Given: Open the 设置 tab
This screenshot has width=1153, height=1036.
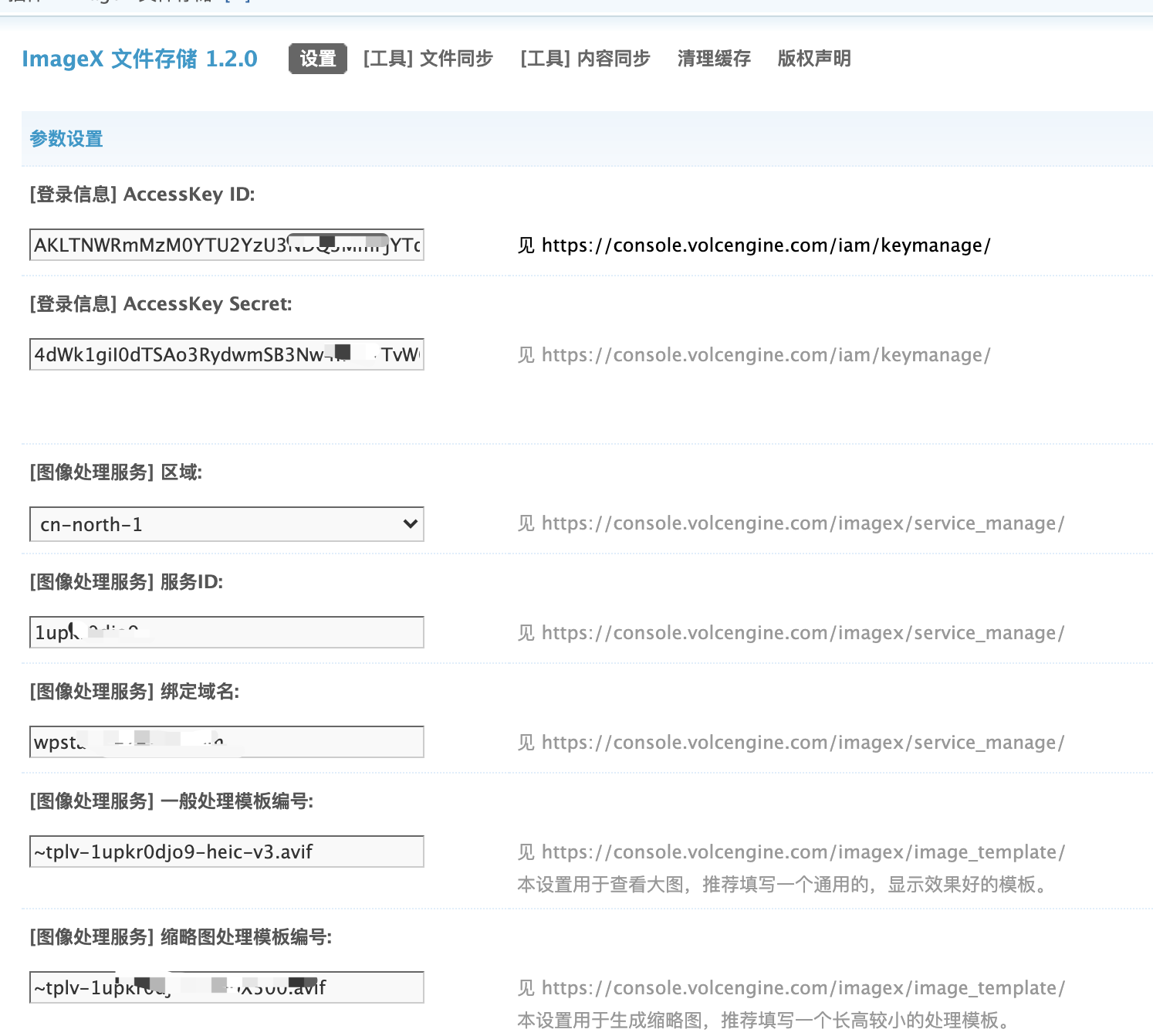Looking at the screenshot, I should pyautogui.click(x=318, y=59).
